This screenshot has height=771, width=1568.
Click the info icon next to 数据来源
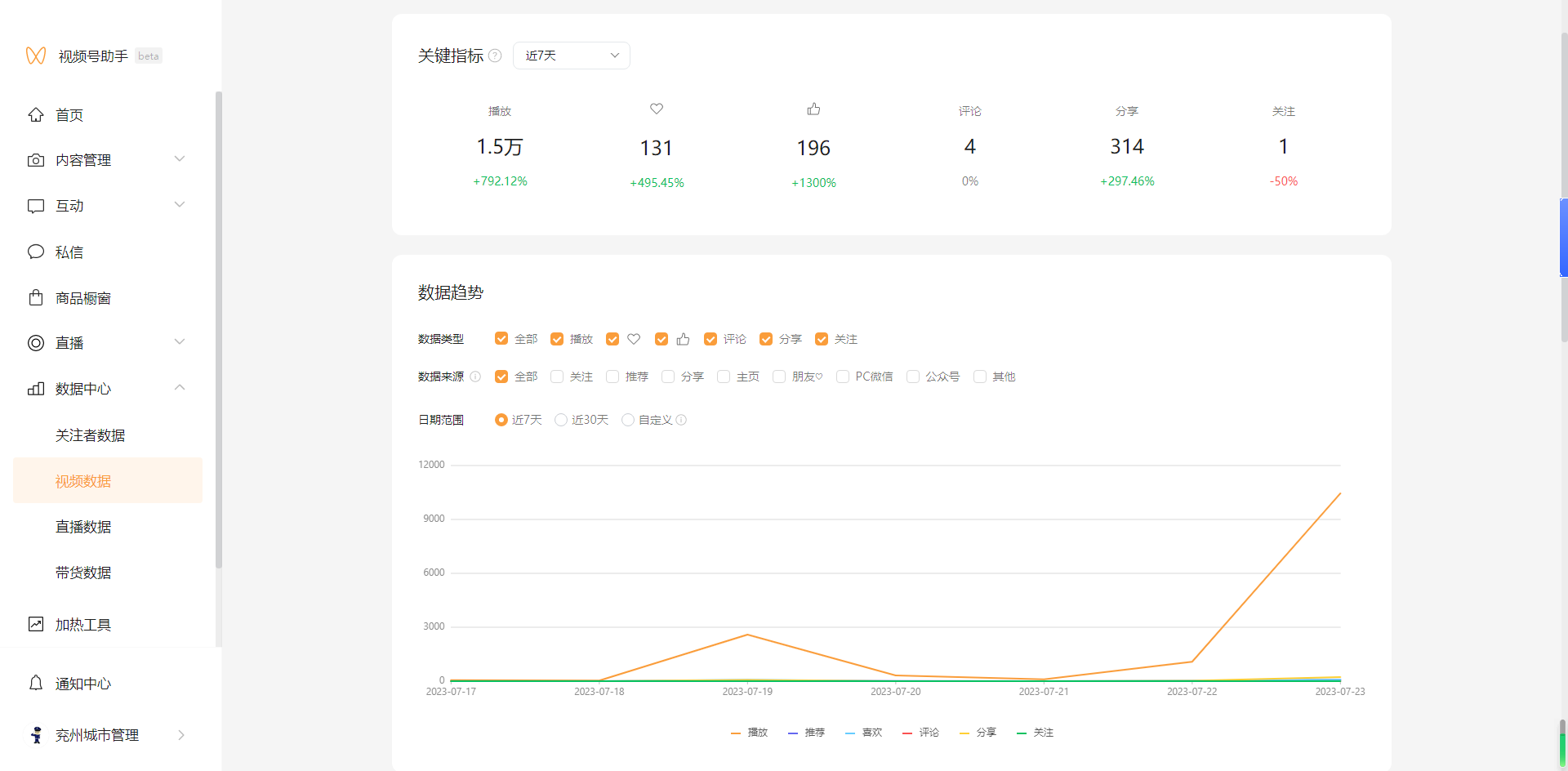pos(475,377)
